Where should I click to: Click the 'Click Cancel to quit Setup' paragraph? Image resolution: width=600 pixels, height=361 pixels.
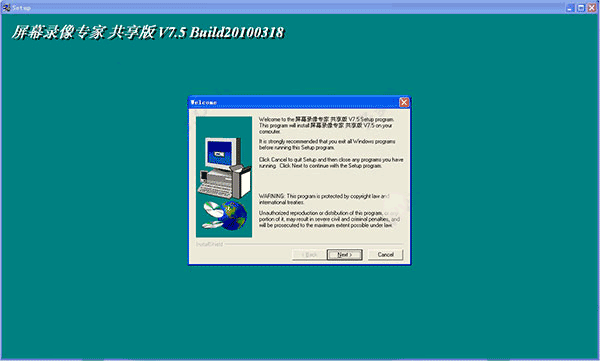point(331,163)
